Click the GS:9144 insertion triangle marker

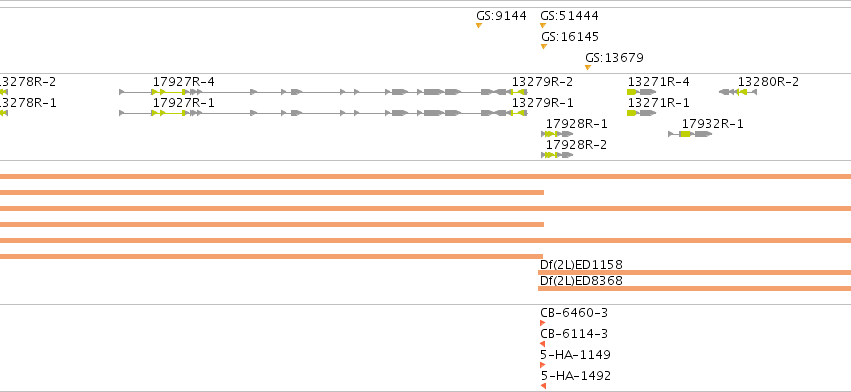click(x=479, y=26)
